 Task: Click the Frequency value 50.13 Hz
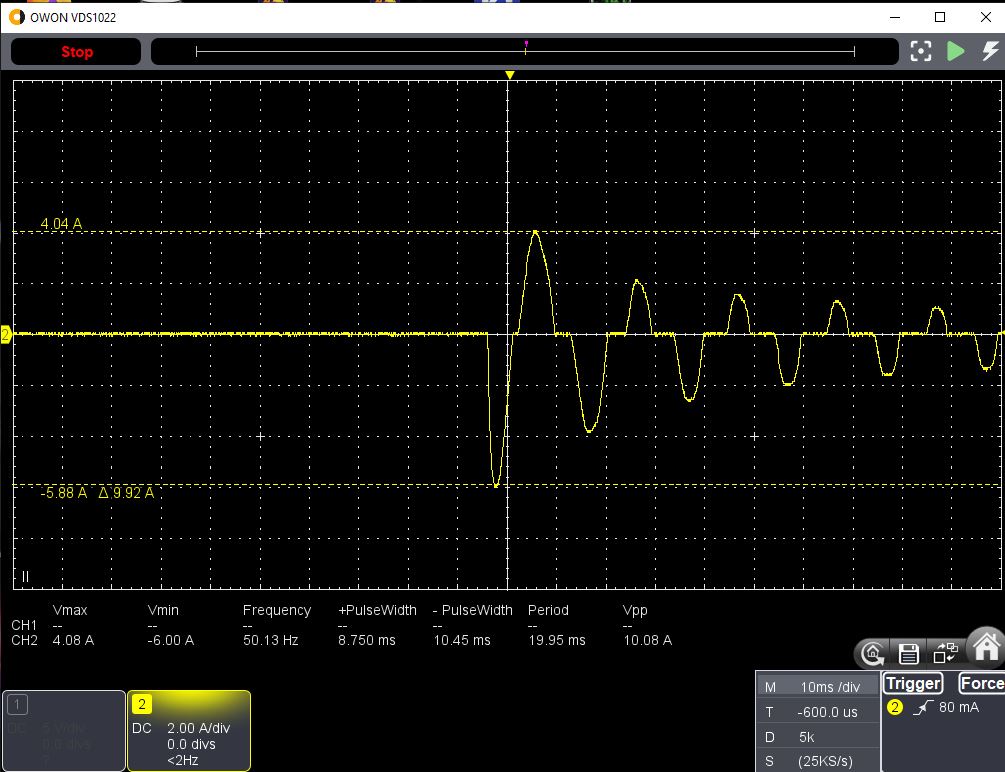click(x=270, y=640)
